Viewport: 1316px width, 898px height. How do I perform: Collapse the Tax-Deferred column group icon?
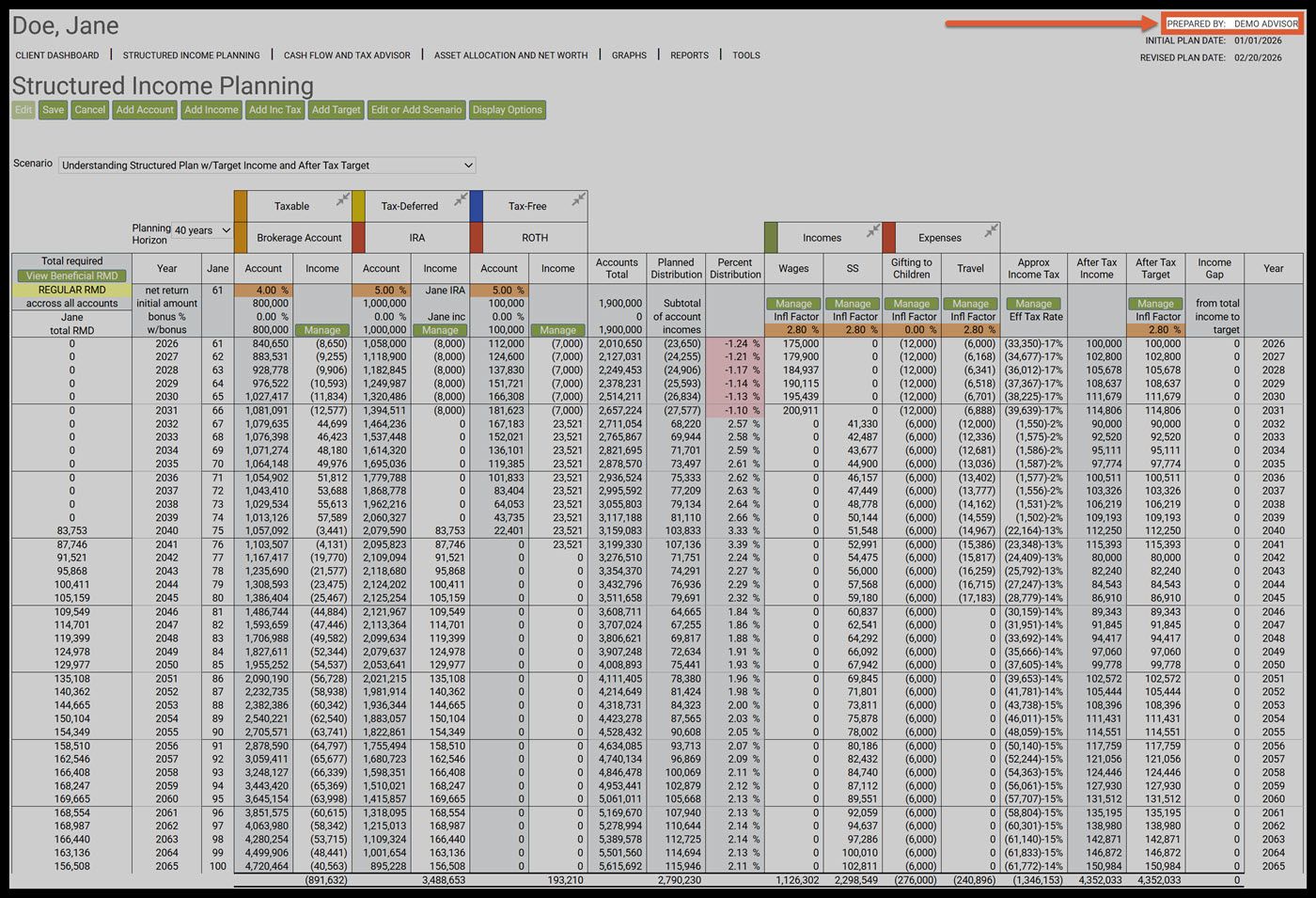tap(461, 199)
